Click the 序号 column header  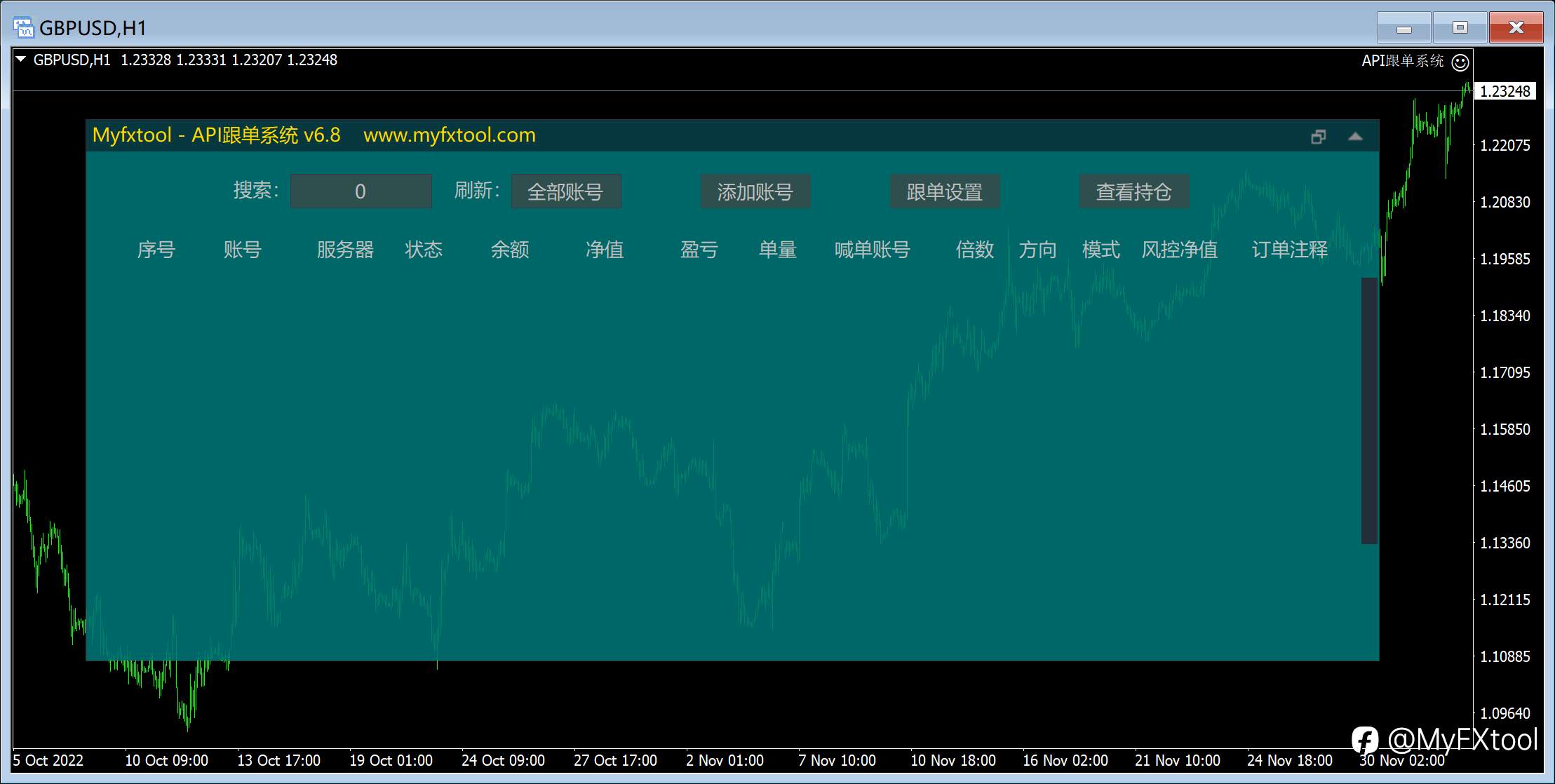coord(156,250)
